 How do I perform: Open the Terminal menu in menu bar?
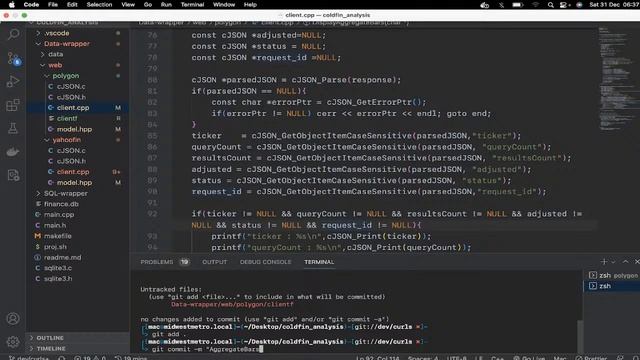(x=192, y=5)
